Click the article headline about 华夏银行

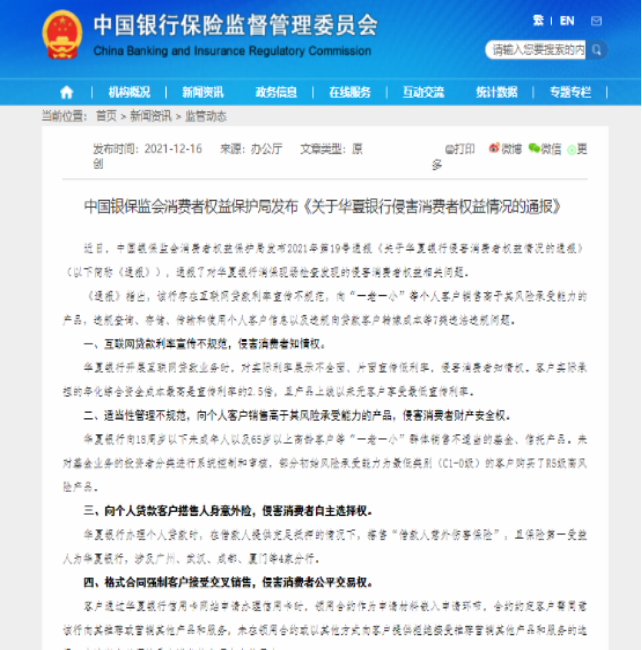322,206
